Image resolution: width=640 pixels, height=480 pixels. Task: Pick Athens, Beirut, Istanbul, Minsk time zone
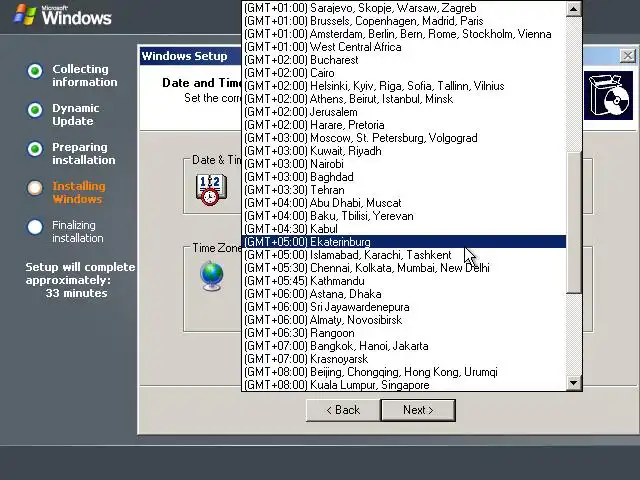coord(404,99)
